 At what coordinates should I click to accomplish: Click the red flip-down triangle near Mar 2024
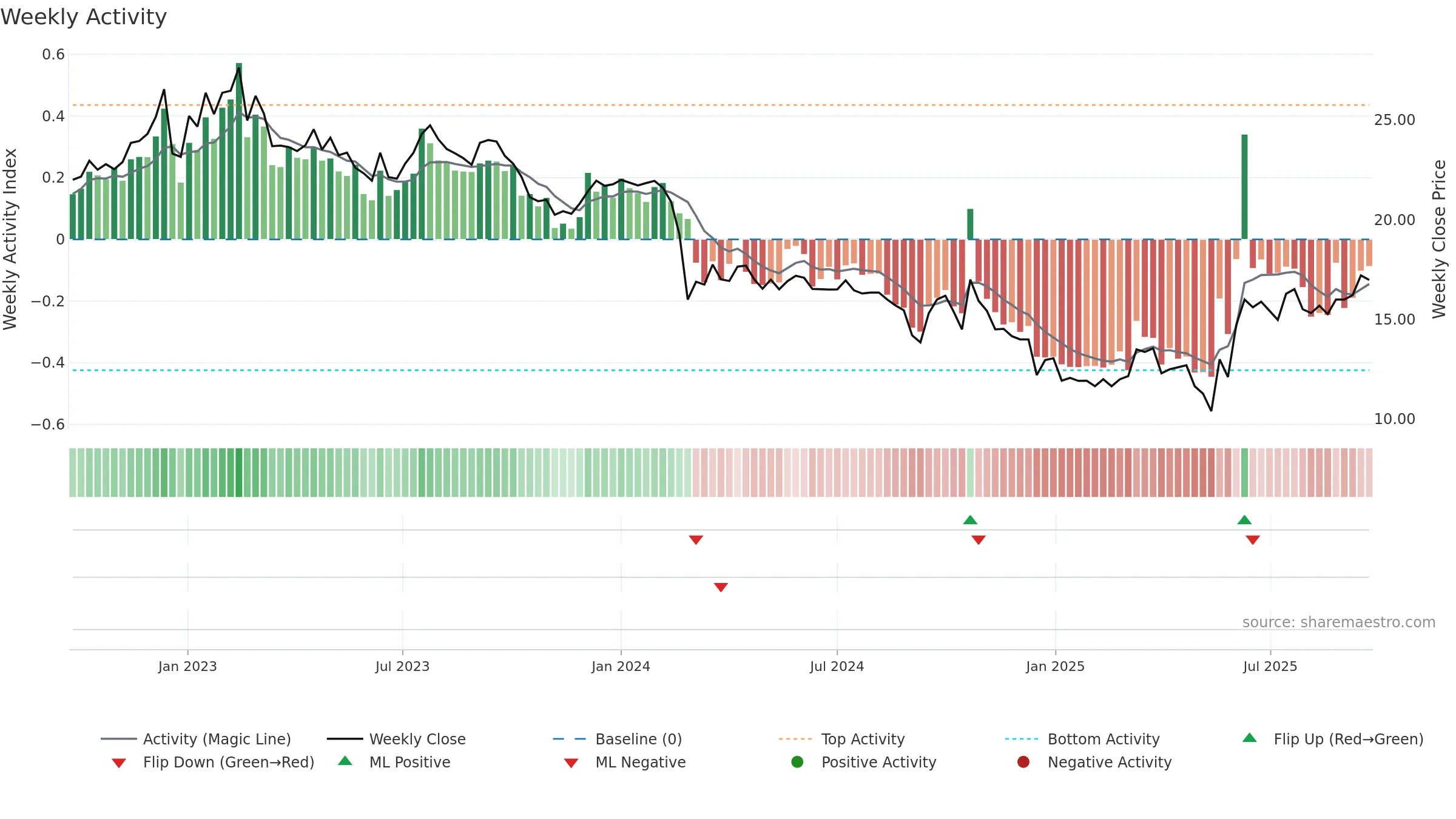tap(696, 540)
